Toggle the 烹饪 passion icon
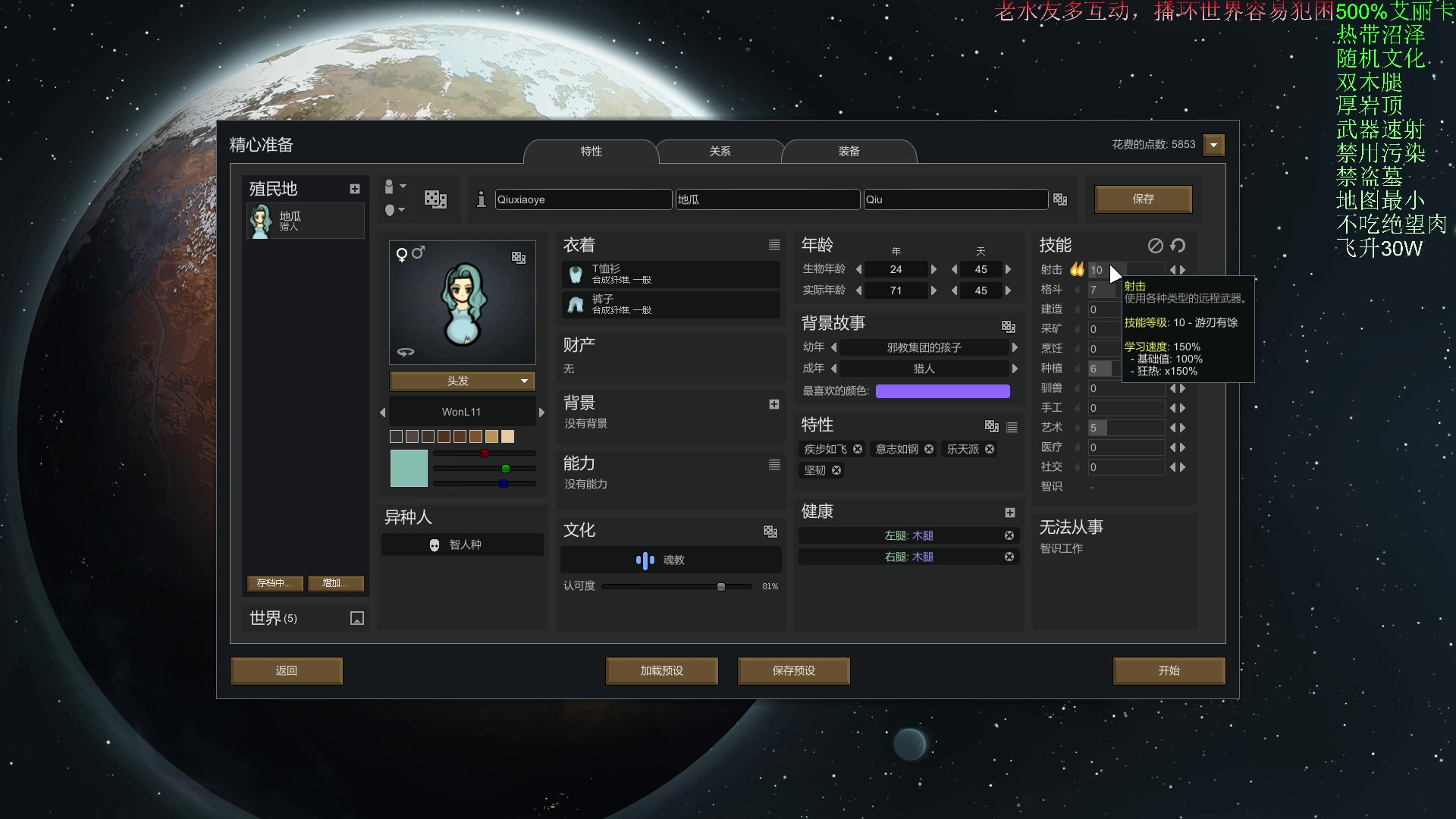The width and height of the screenshot is (1456, 819). click(x=1077, y=349)
